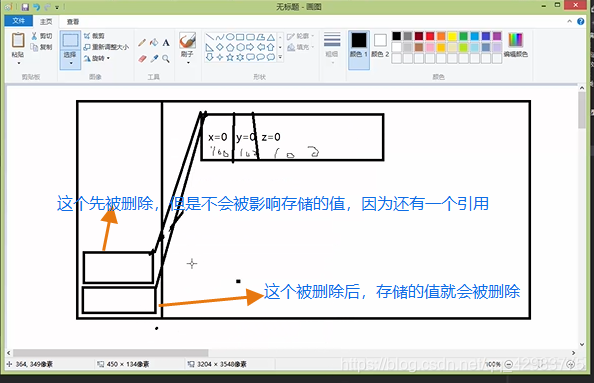
Task: Select the Right triangle shape
Action: [x=209, y=47]
